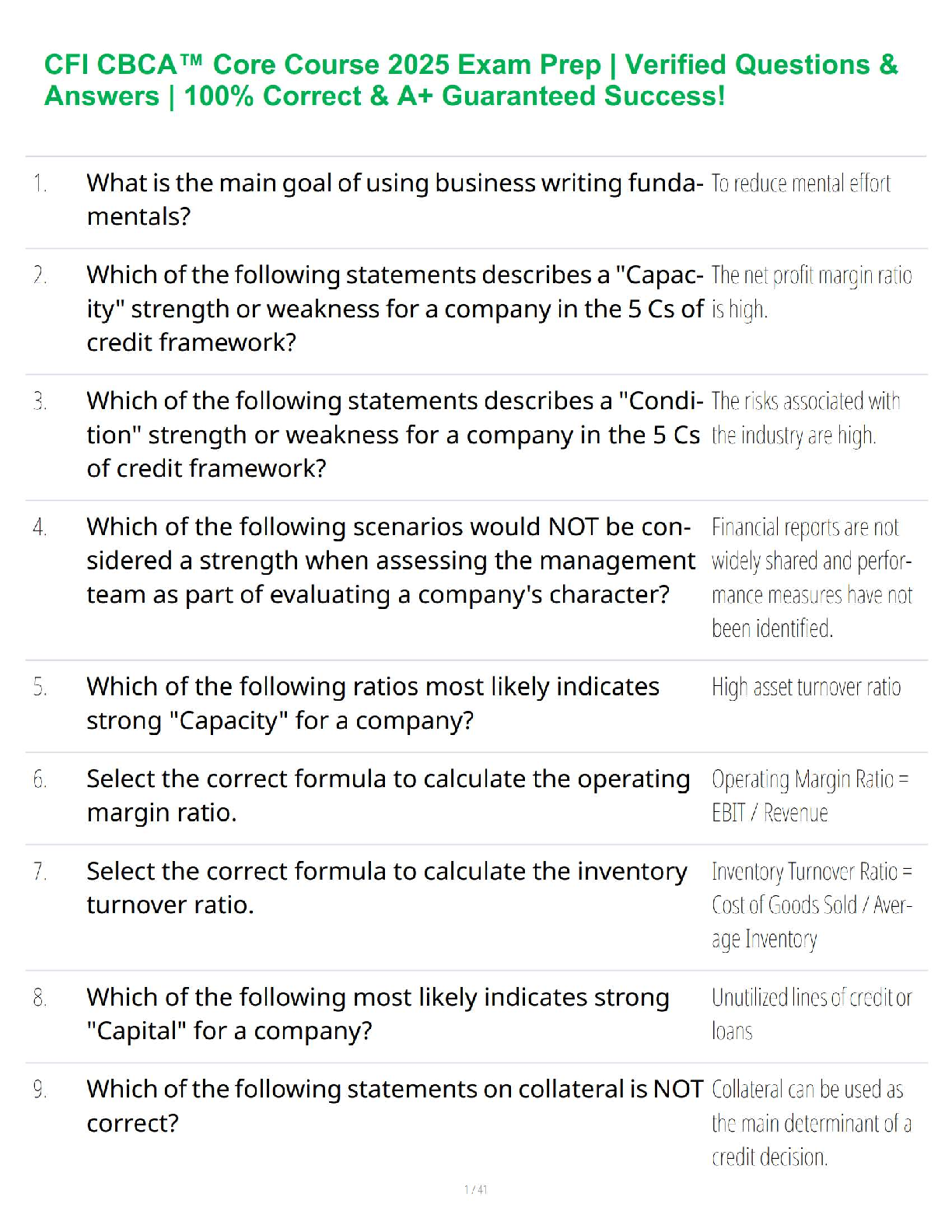Select the question 3 "Condition" strength text
This screenshot has width=952, height=1232.
point(393,435)
